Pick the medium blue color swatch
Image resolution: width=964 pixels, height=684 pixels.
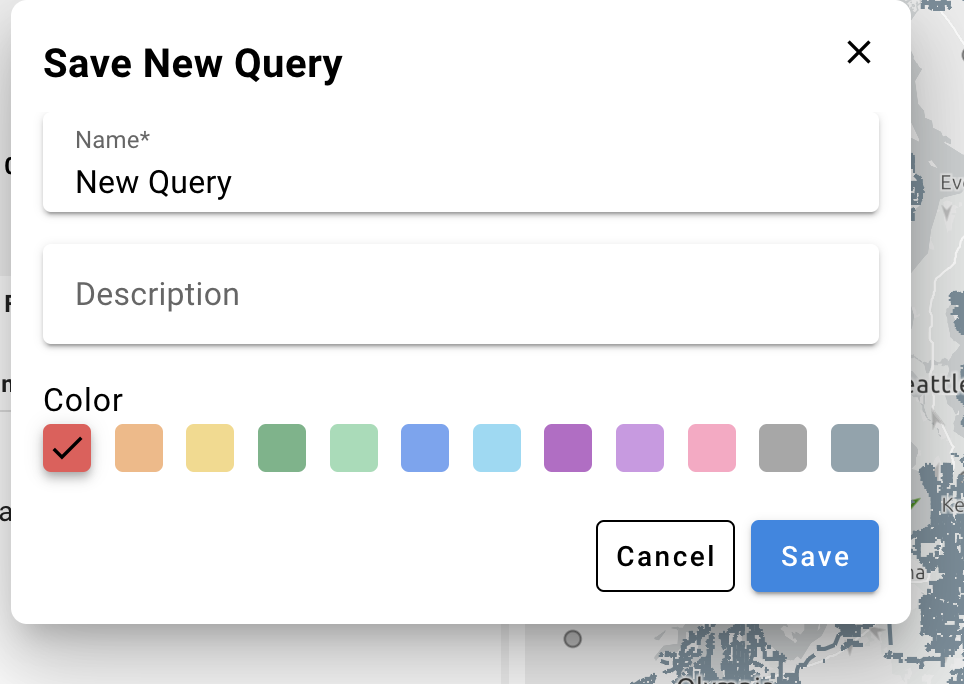click(425, 448)
